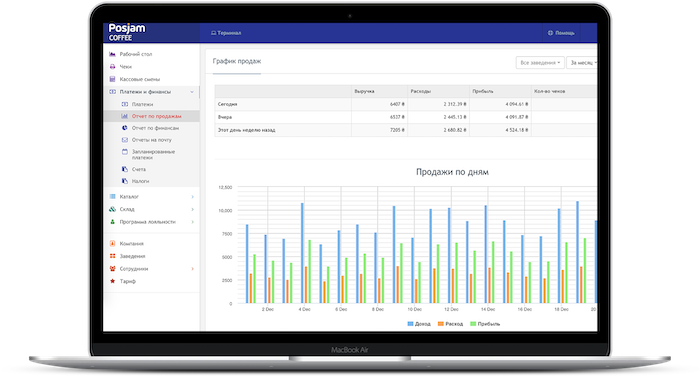
Task: Click the Кассовые смены calculator icon
Action: pos(112,79)
